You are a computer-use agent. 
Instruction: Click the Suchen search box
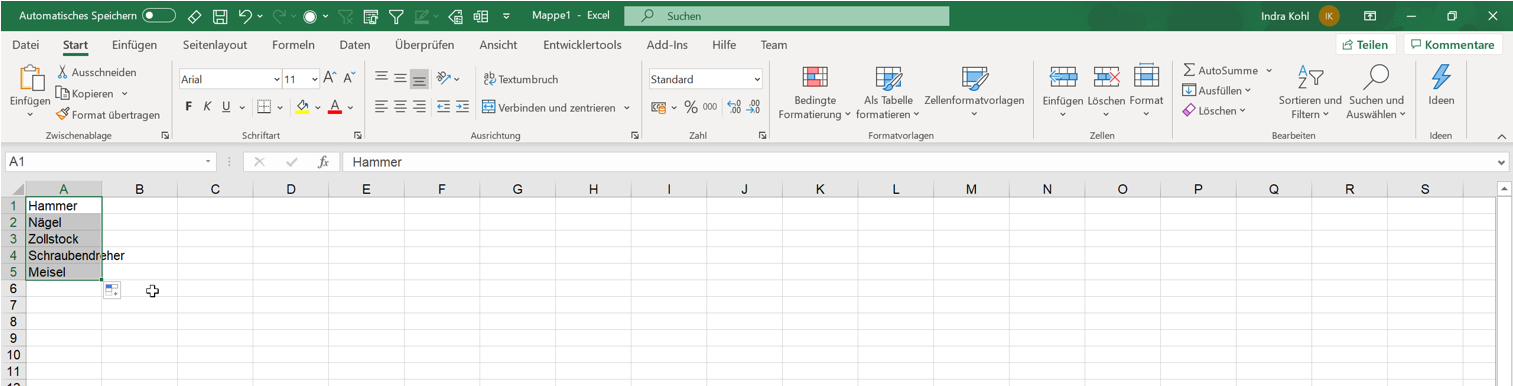786,16
